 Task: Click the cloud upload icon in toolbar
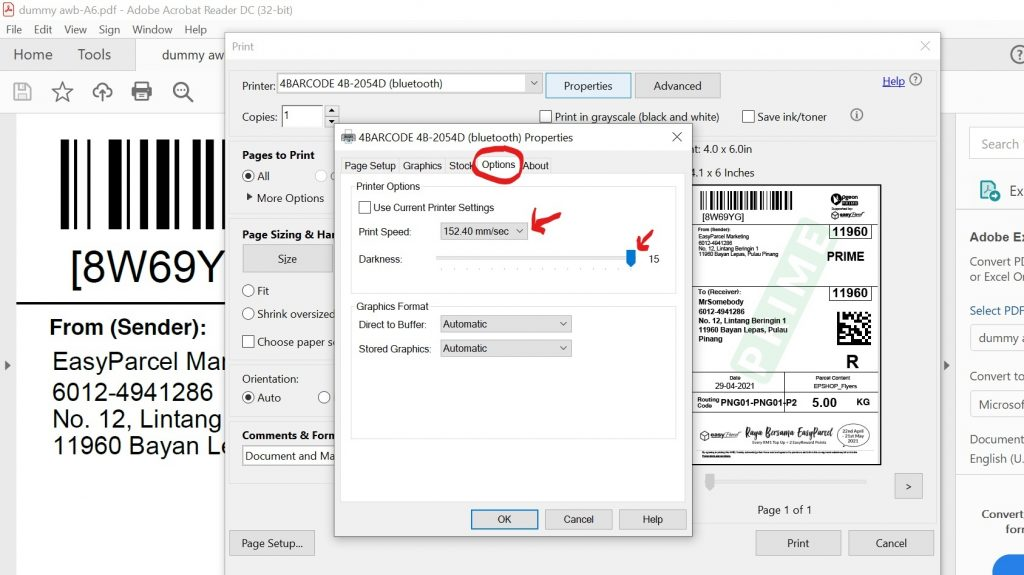coord(102,91)
